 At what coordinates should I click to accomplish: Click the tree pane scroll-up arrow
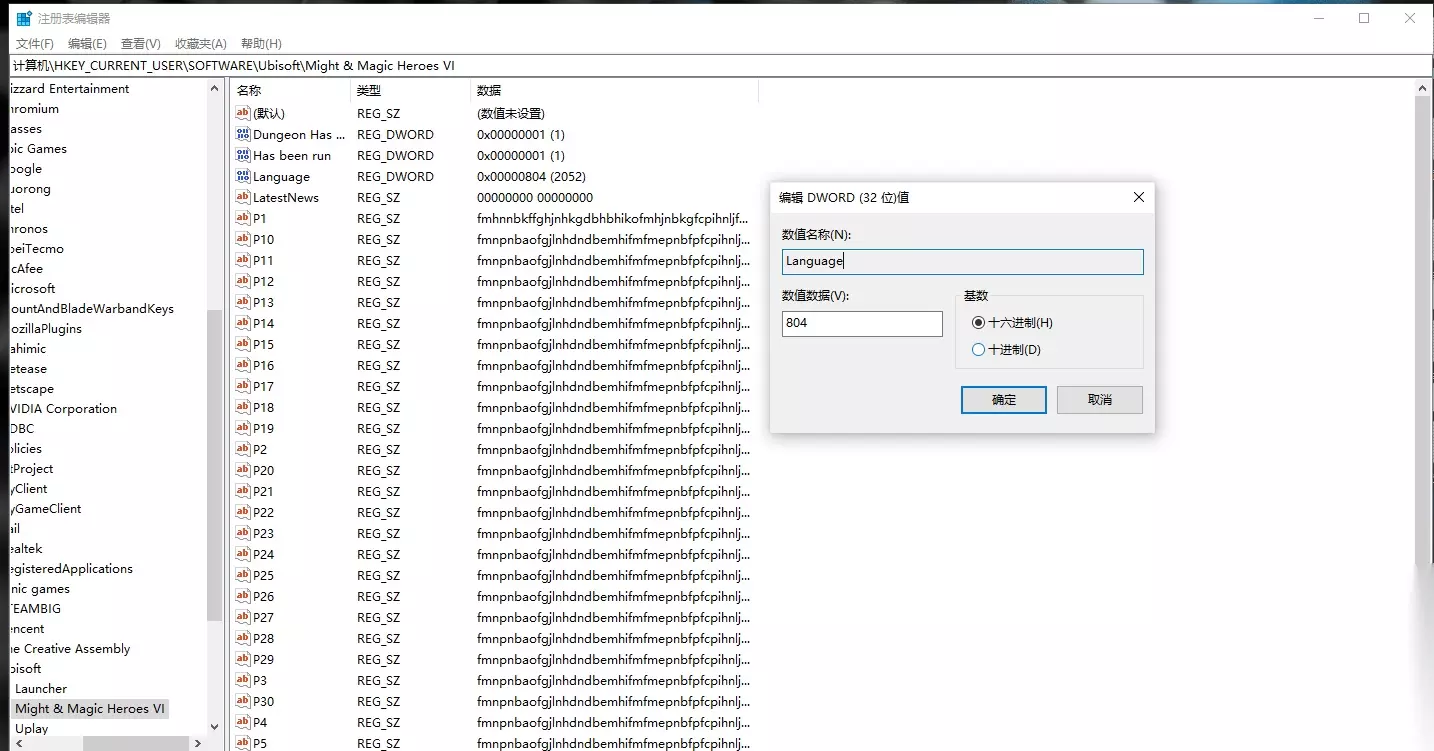pyautogui.click(x=214, y=89)
